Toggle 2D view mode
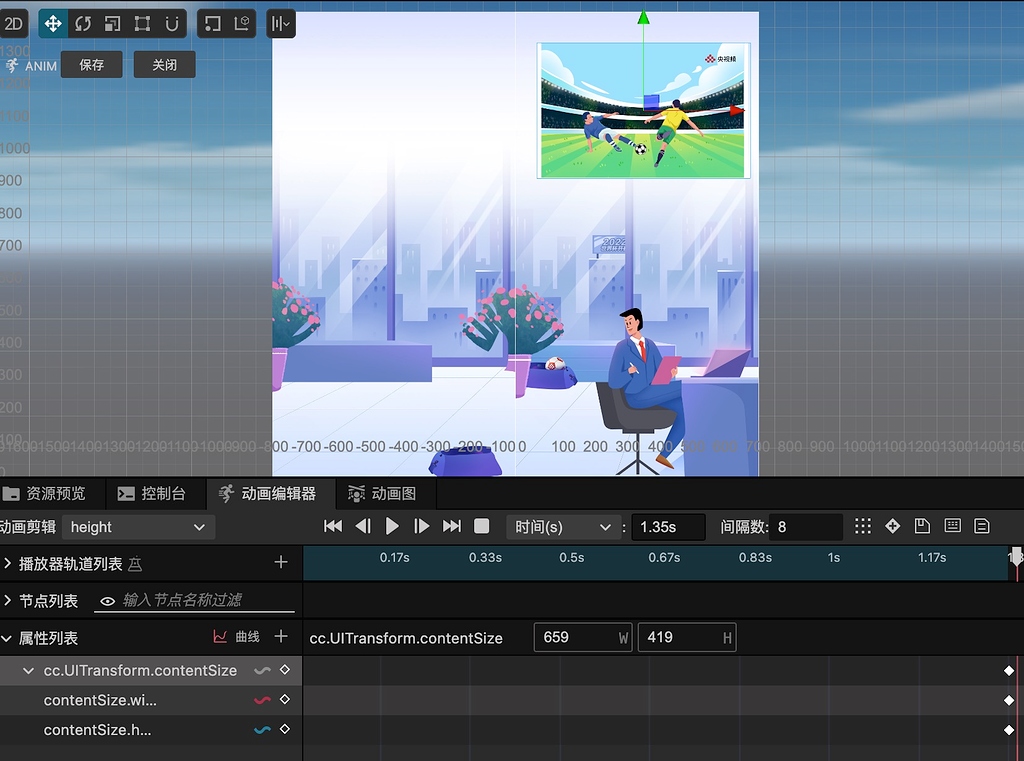Screen dimensions: 1024x761 [14, 23]
